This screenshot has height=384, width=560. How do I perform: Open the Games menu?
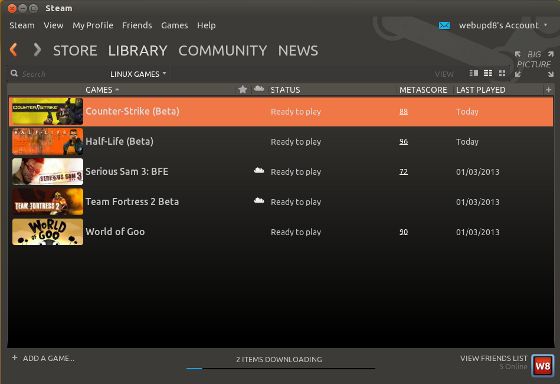[175, 25]
